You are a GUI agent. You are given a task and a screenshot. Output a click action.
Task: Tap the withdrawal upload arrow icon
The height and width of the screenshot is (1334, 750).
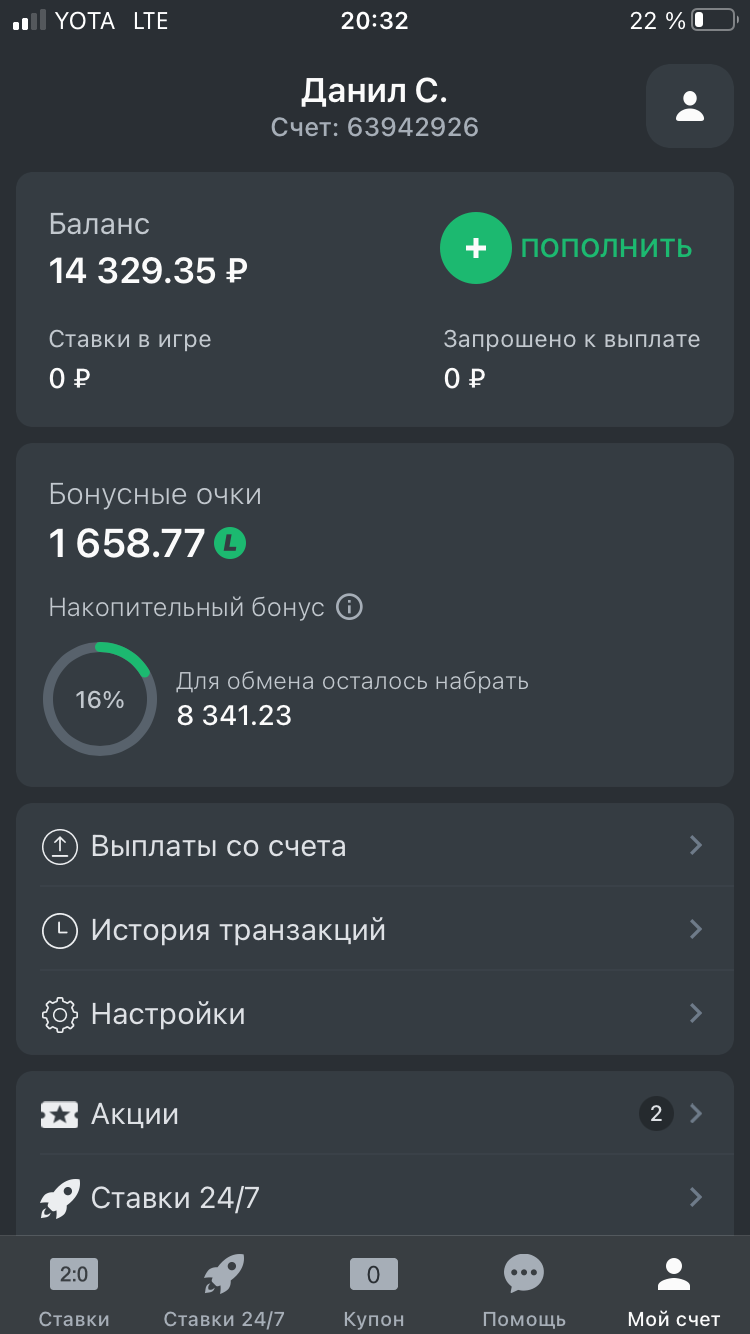pyautogui.click(x=60, y=847)
